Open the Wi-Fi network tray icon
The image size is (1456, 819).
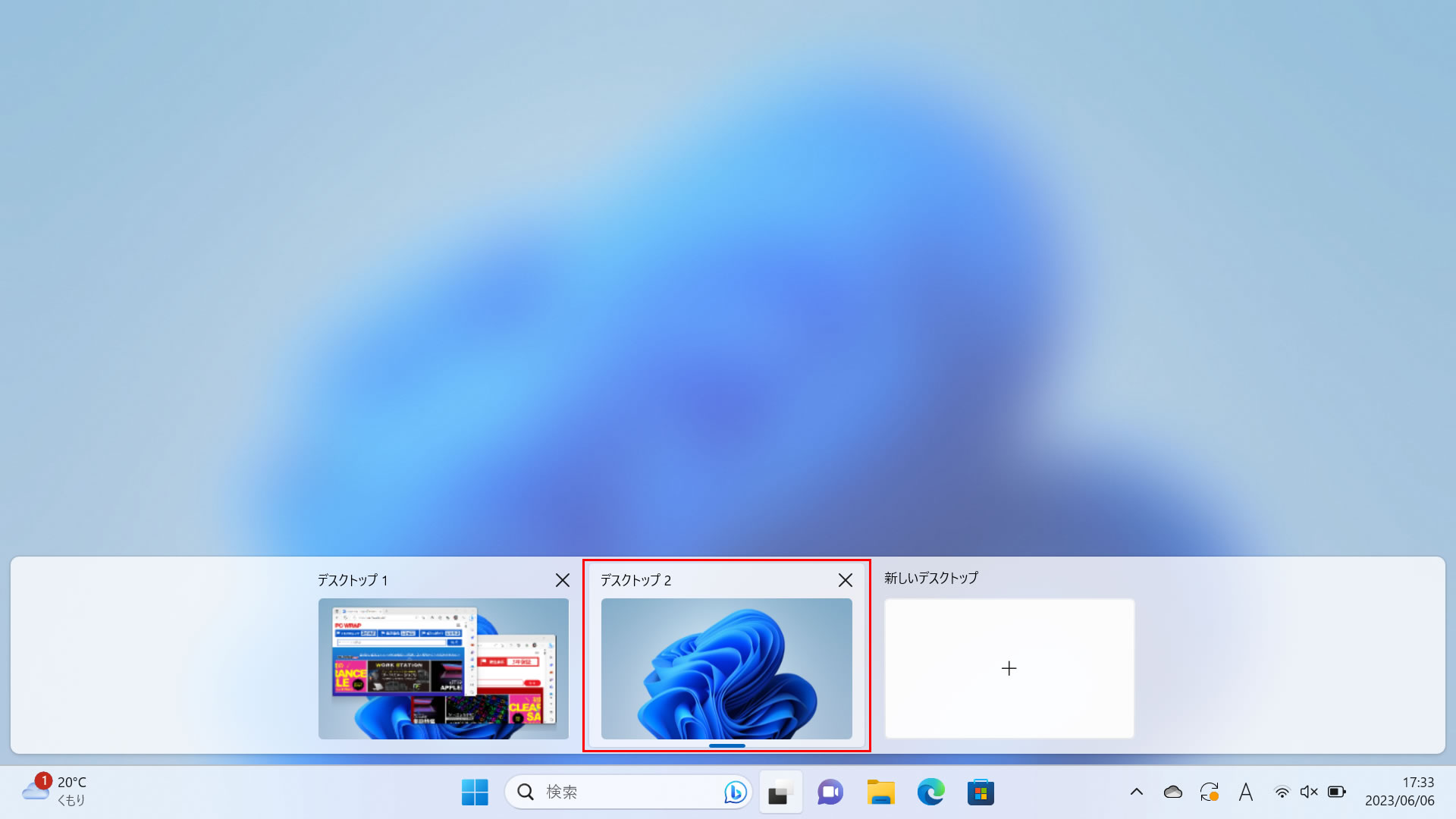click(x=1282, y=792)
